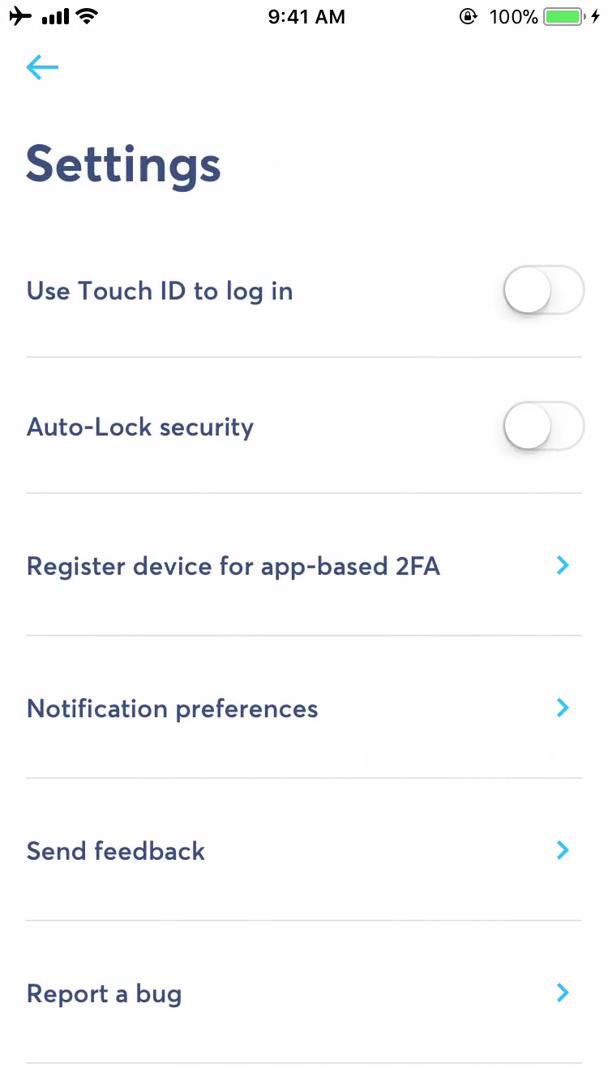608x1080 pixels.
Task: Click the back arrow to leave Settings
Action: [41, 67]
